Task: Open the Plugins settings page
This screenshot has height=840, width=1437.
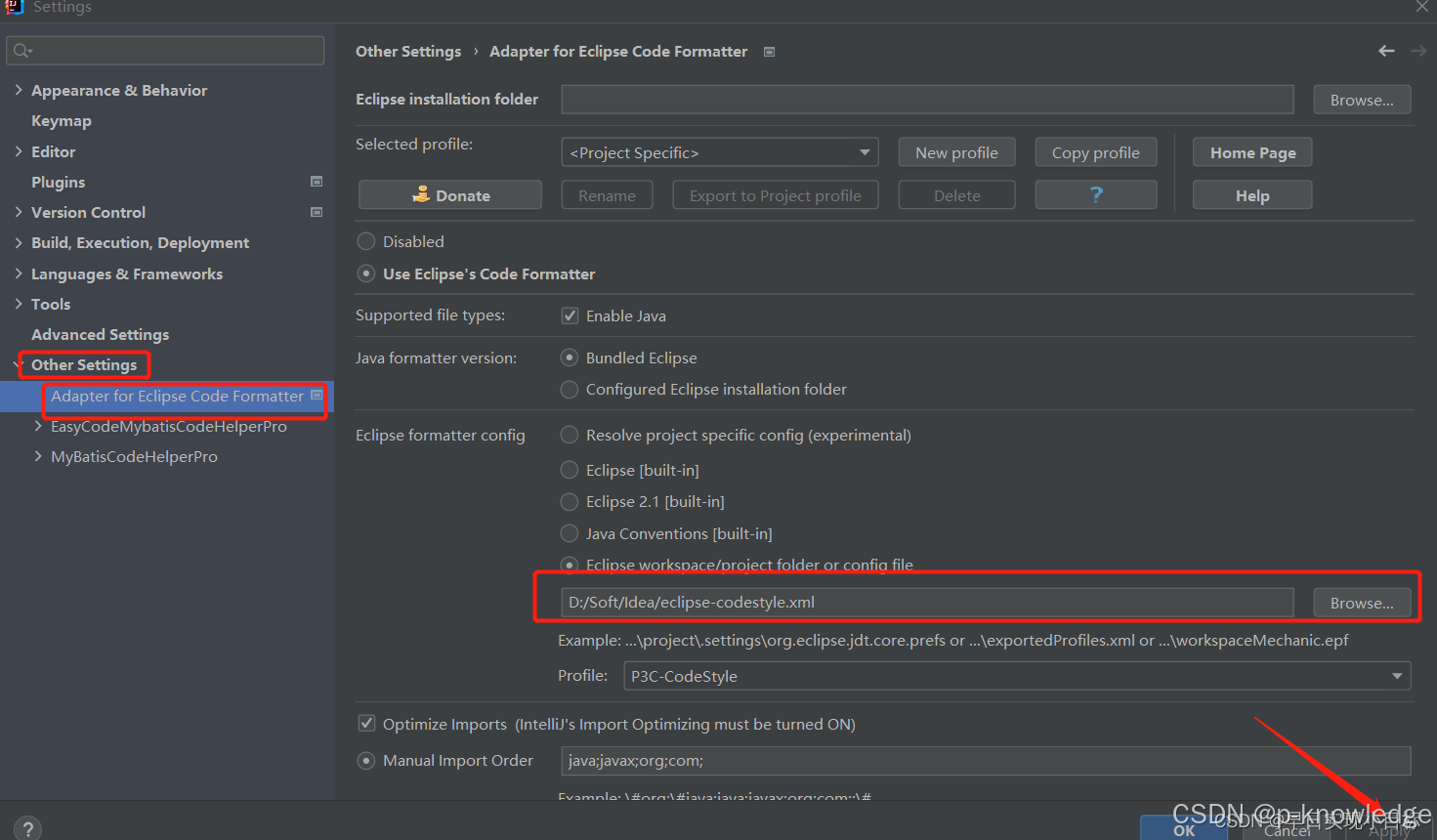Action: [x=59, y=182]
